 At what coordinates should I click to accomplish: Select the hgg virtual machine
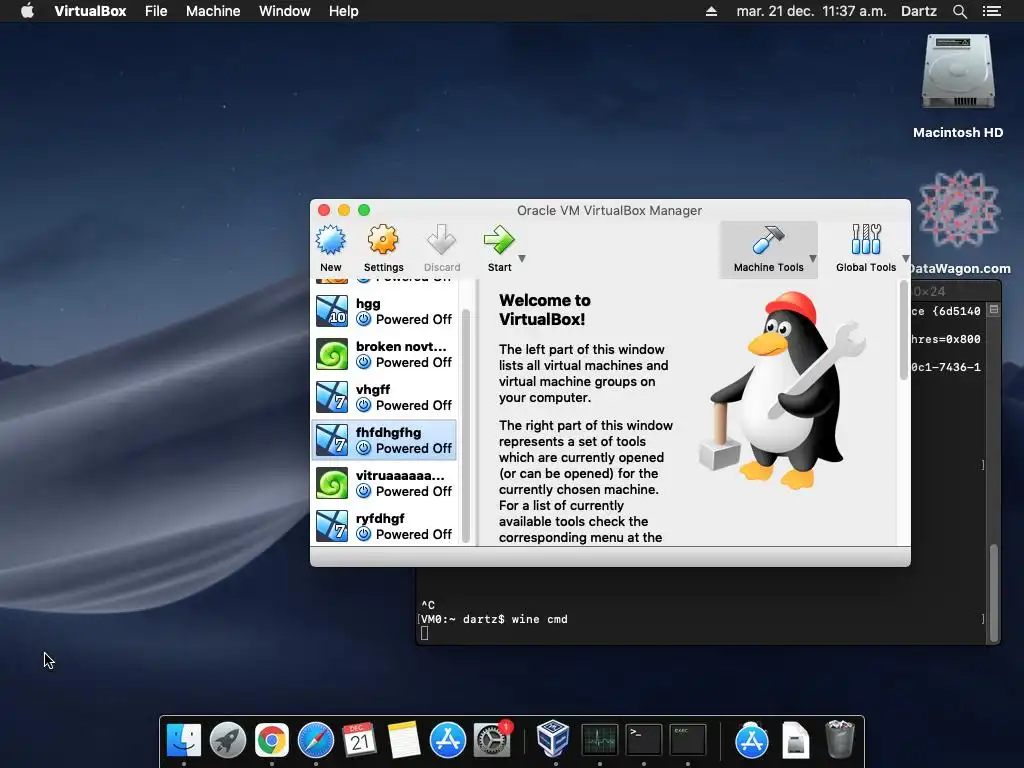[385, 311]
